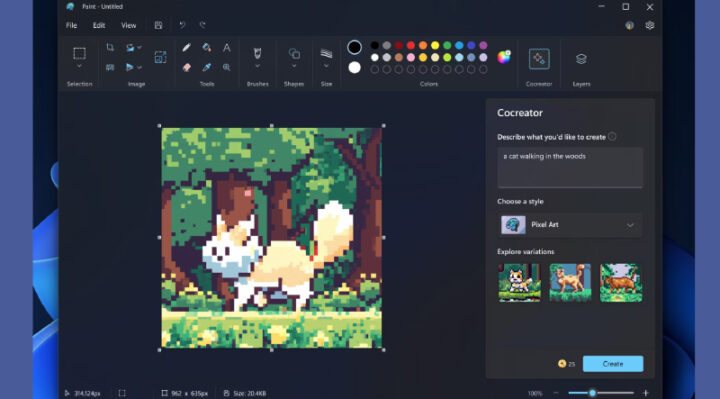The image size is (720, 399).
Task: Expand the Flip options arrow
Action: click(140, 67)
